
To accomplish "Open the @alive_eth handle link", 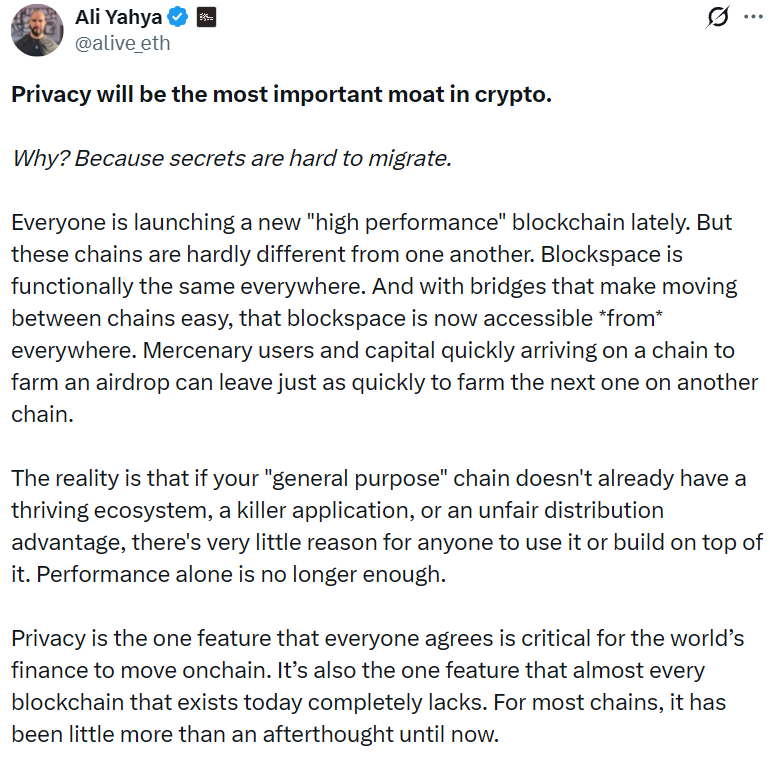I will (x=122, y=43).
